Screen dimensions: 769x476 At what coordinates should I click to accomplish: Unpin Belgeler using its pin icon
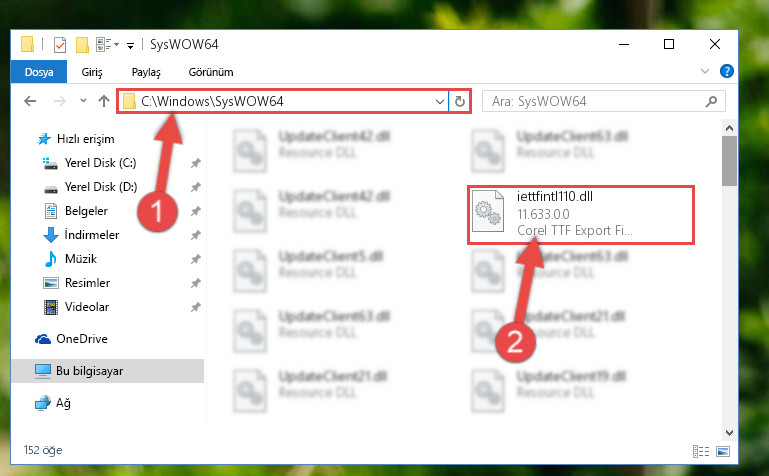(196, 211)
